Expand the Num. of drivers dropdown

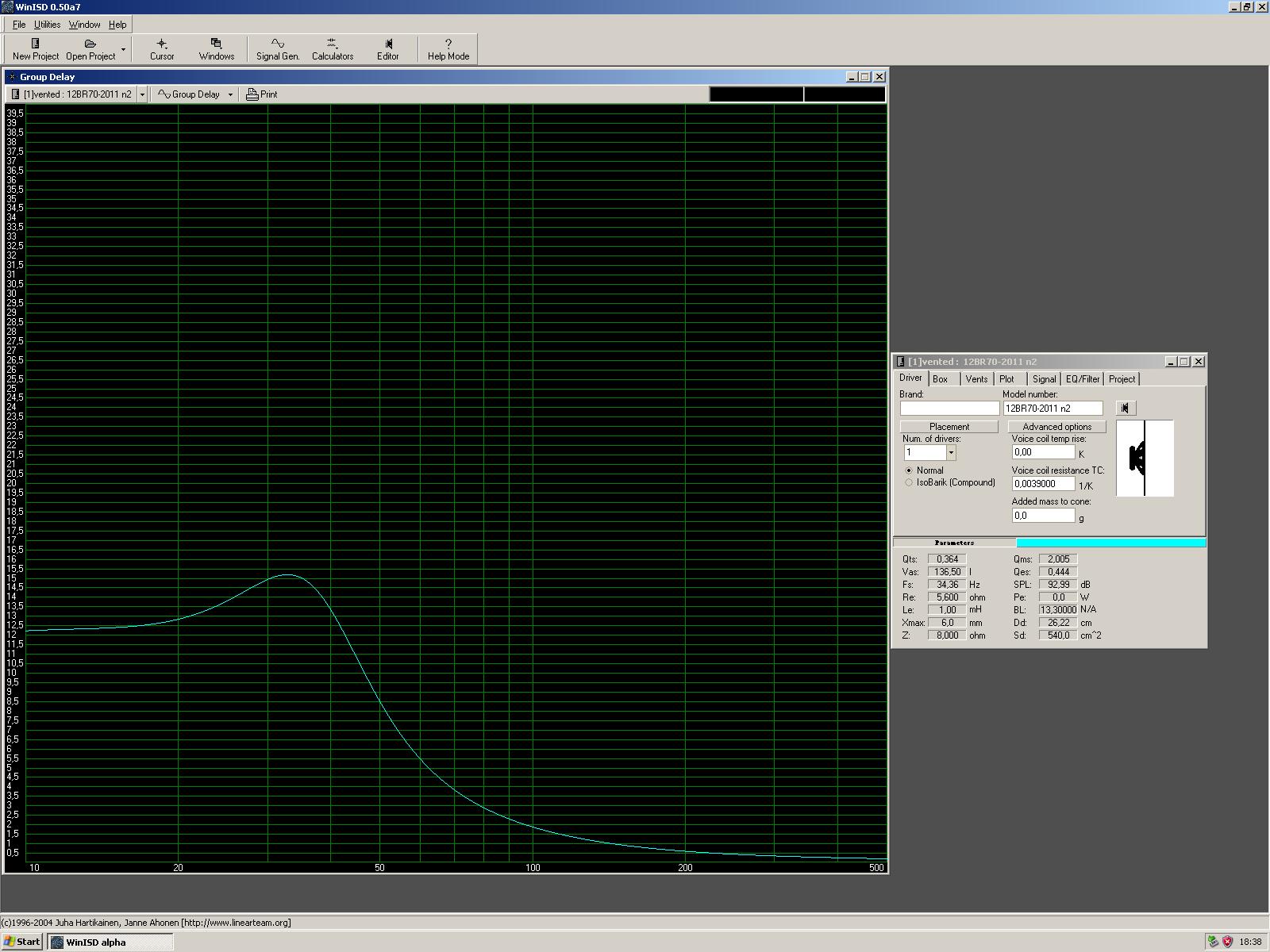click(951, 452)
